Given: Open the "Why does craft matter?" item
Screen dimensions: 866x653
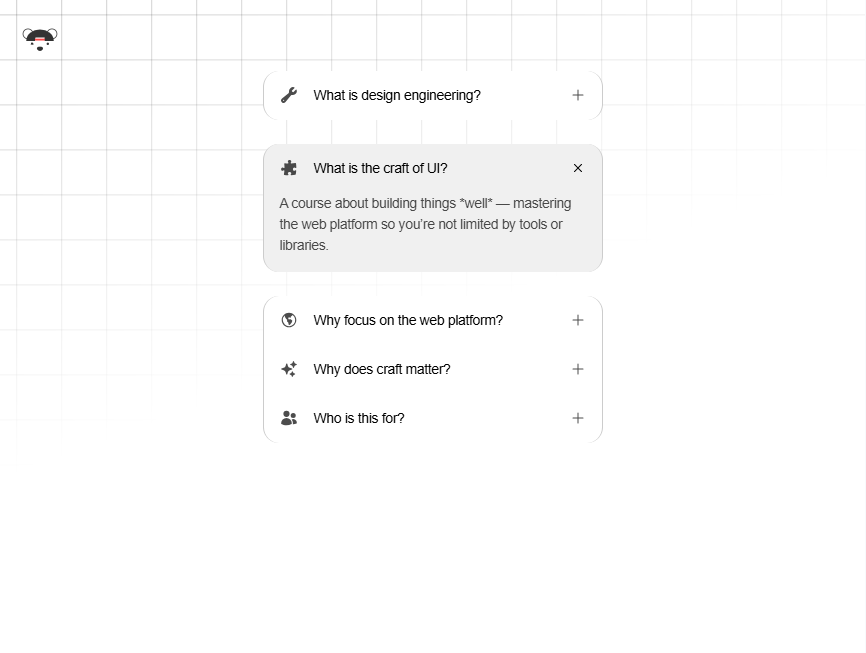Looking at the screenshot, I should pos(382,369).
